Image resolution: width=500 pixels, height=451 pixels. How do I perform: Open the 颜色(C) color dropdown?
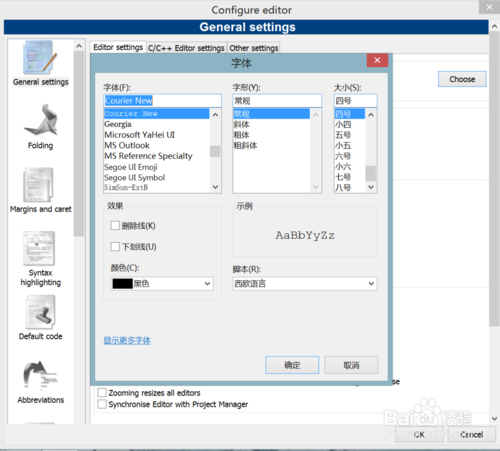tap(162, 284)
